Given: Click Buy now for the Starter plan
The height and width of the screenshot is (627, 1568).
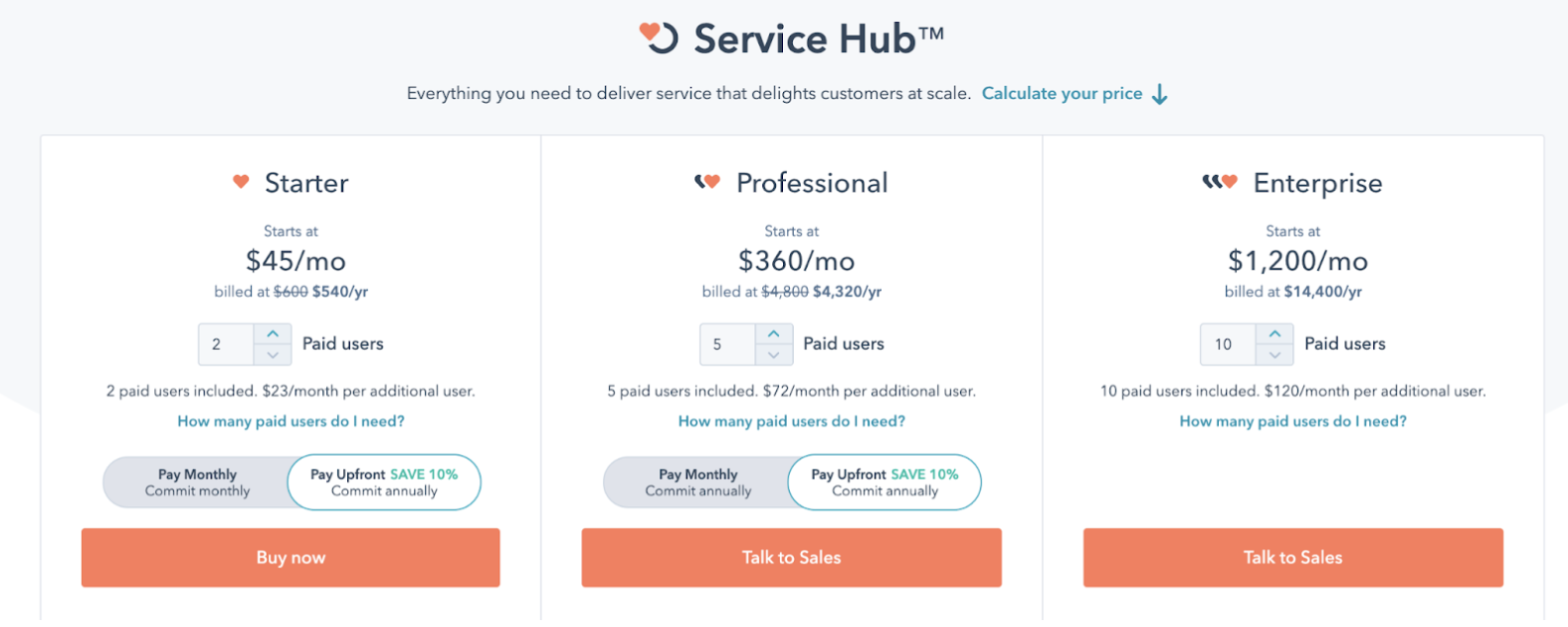Looking at the screenshot, I should pos(291,558).
